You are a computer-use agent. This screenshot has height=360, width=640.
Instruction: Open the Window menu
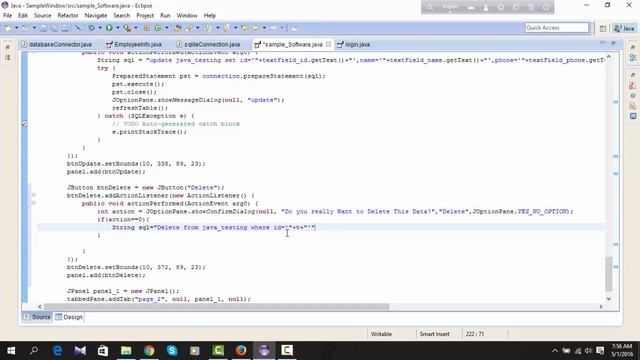[187, 16]
